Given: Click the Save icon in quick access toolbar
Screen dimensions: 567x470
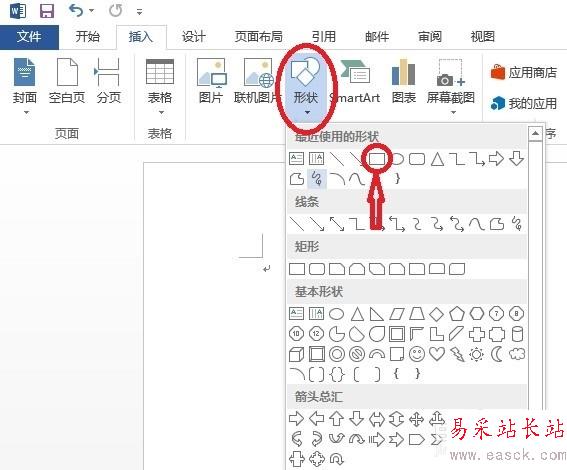Looking at the screenshot, I should coord(47,11).
